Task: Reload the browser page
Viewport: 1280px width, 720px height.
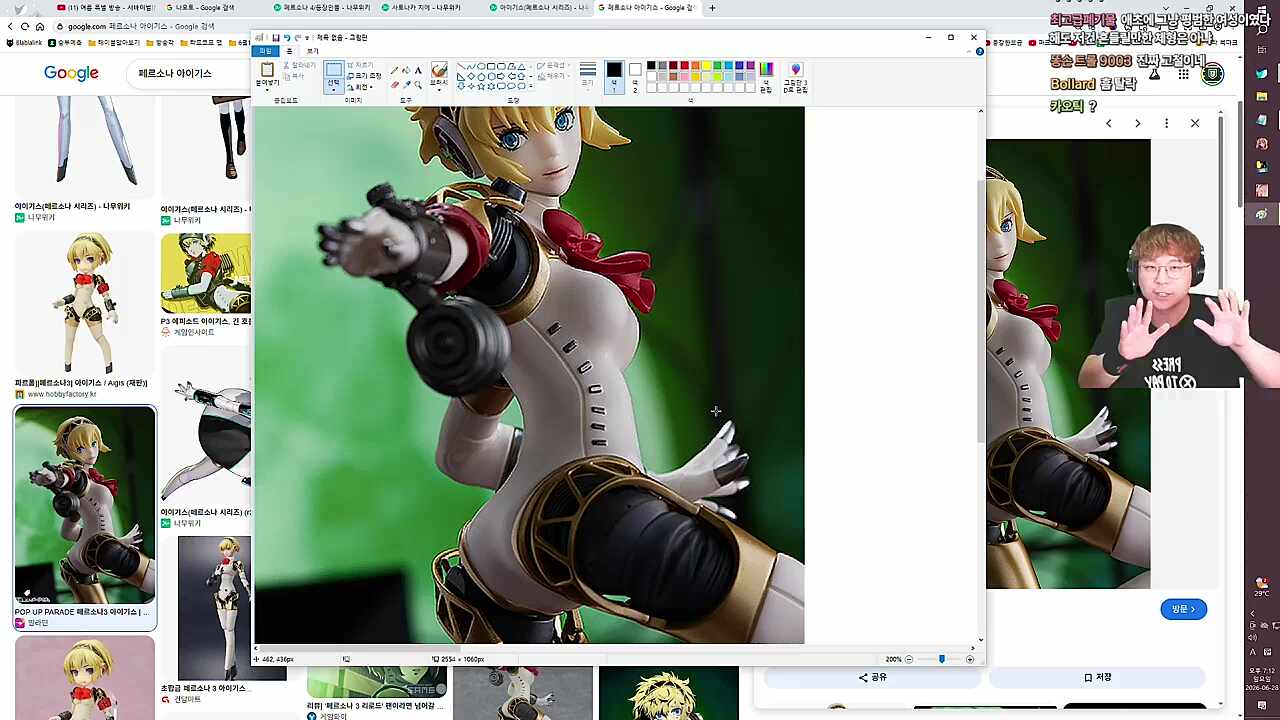Action: click(x=25, y=26)
